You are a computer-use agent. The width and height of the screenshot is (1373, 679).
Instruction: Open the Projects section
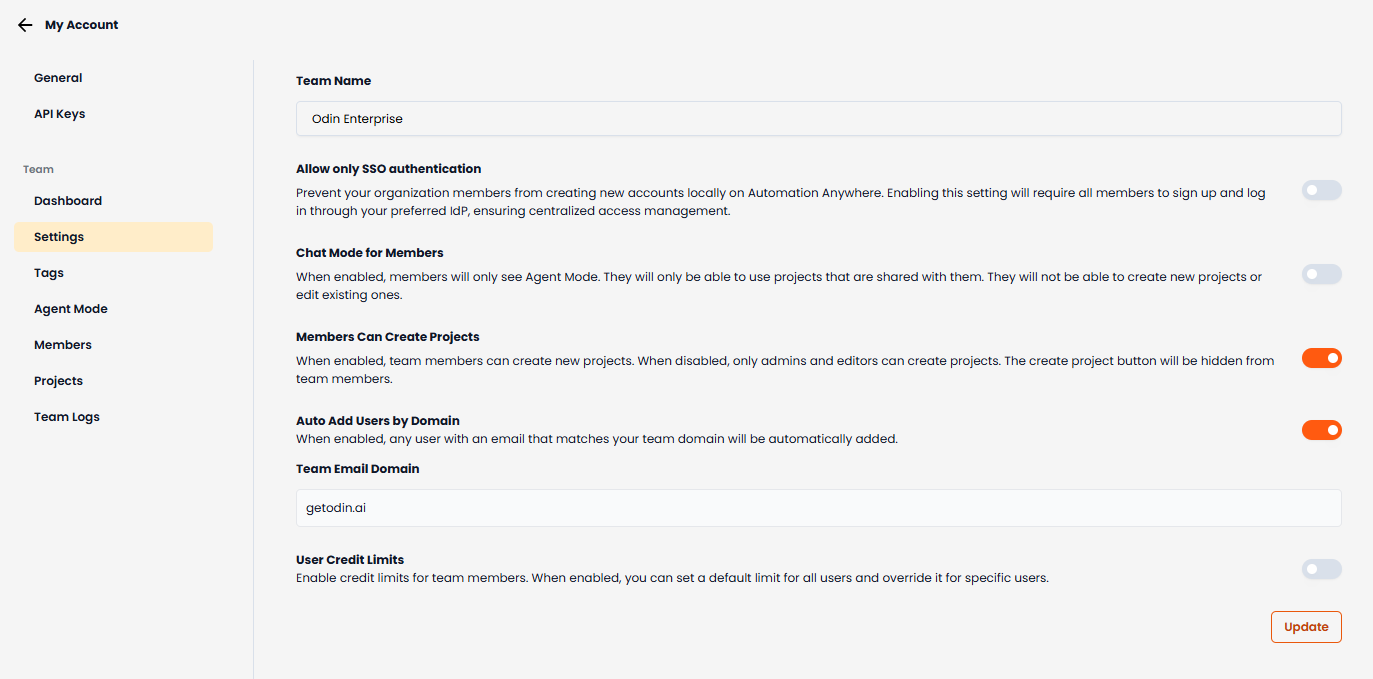click(58, 380)
